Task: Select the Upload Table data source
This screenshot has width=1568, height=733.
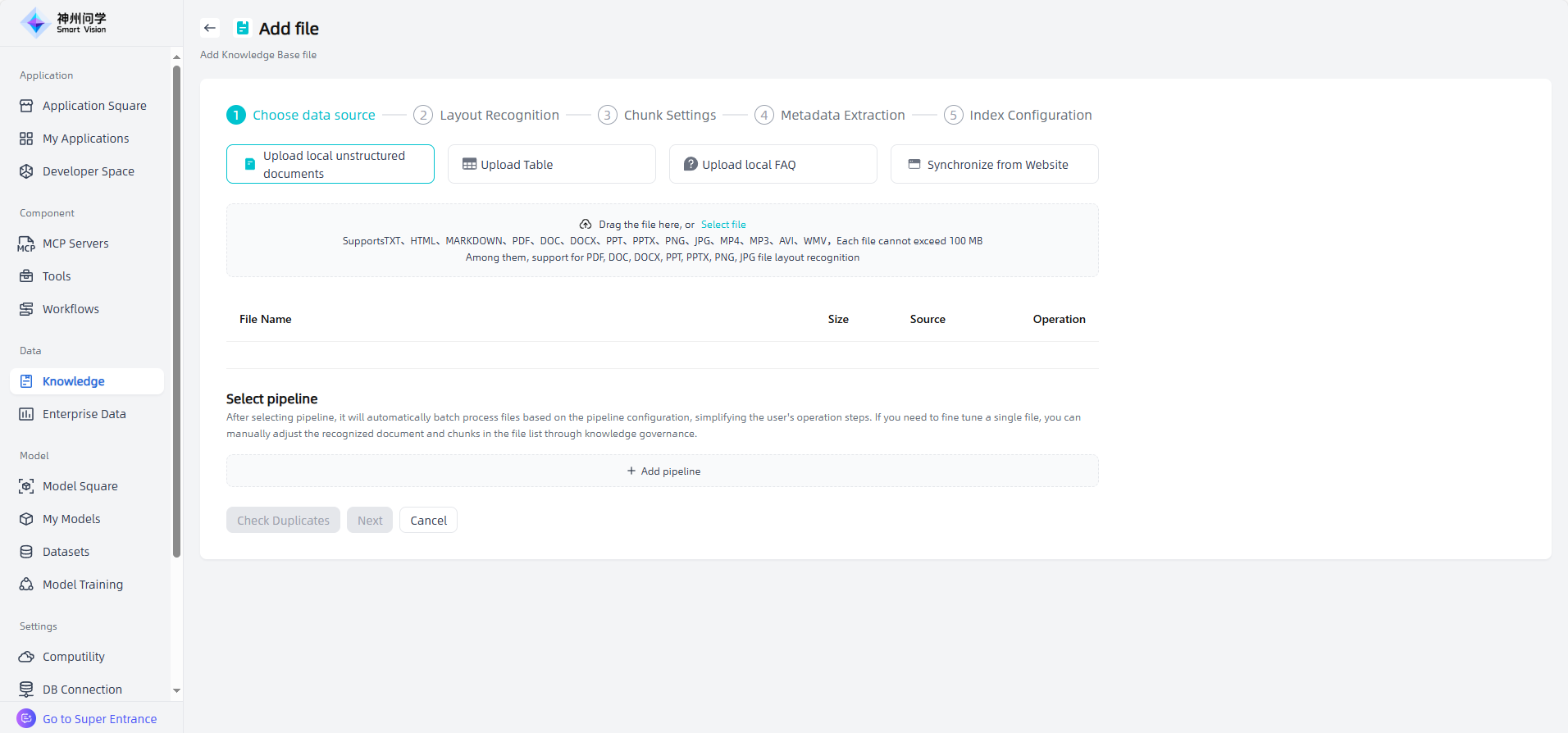Action: coord(551,164)
